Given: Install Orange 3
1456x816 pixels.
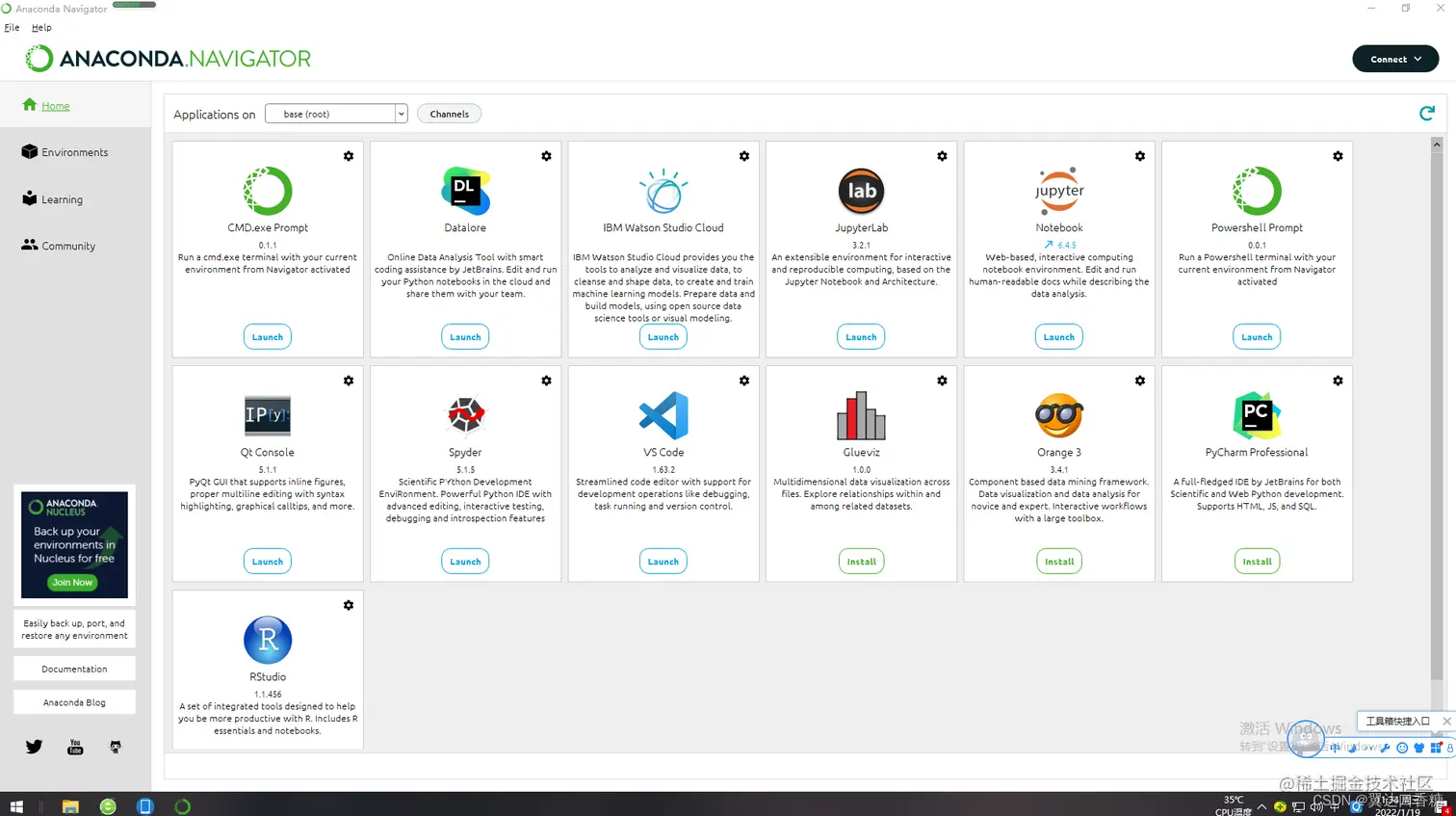Looking at the screenshot, I should point(1059,562).
